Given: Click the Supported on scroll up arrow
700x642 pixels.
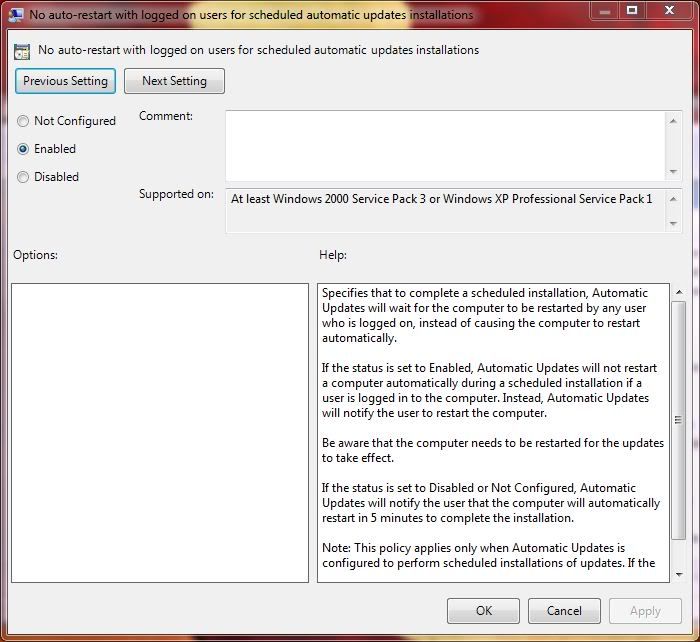Looking at the screenshot, I should click(x=674, y=197).
